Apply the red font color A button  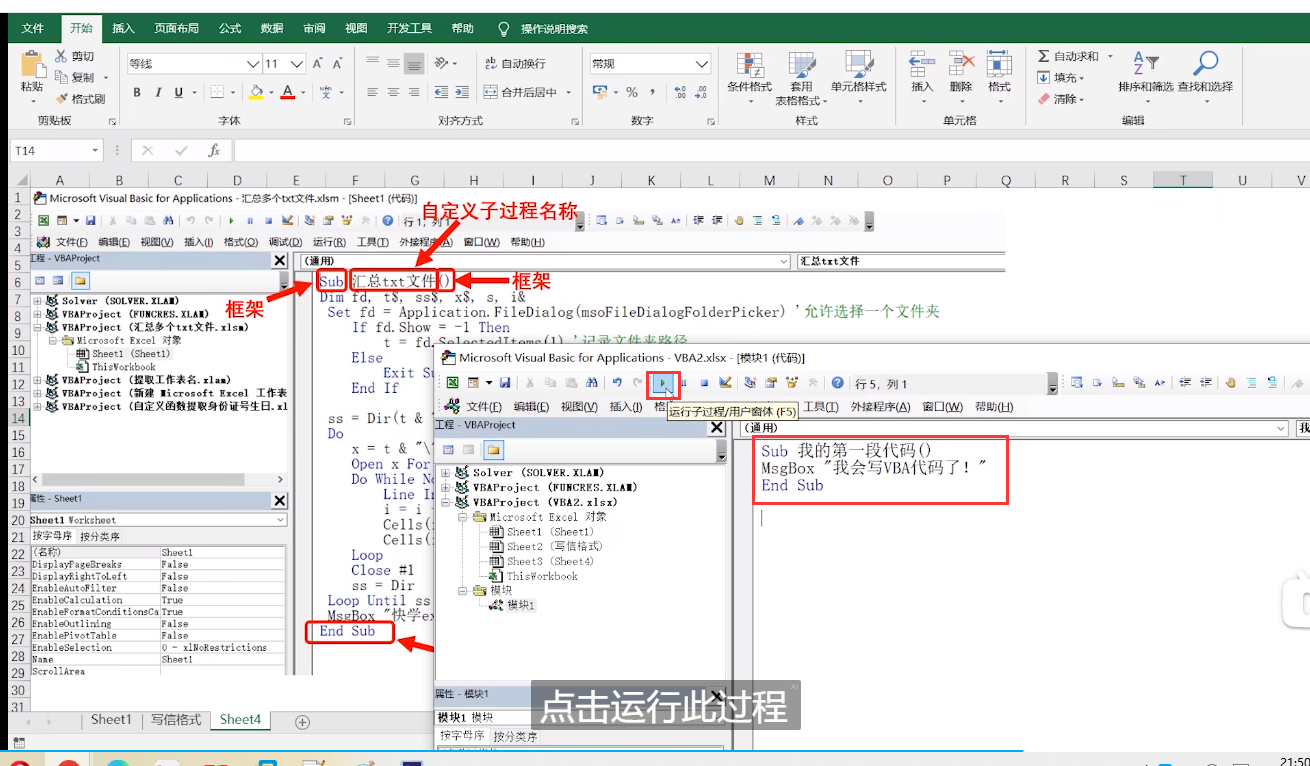[288, 92]
